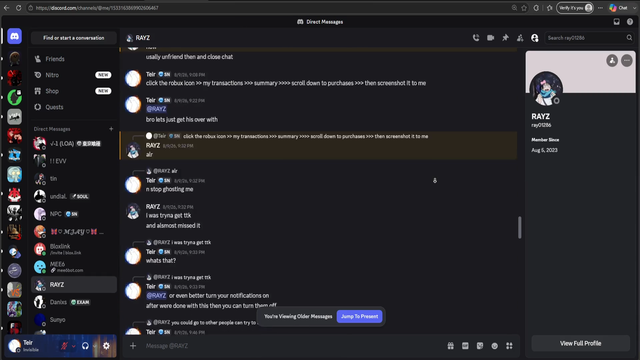The height and width of the screenshot is (360, 640).
Task: Click own Telr user panel avatar
Action: tap(15, 346)
